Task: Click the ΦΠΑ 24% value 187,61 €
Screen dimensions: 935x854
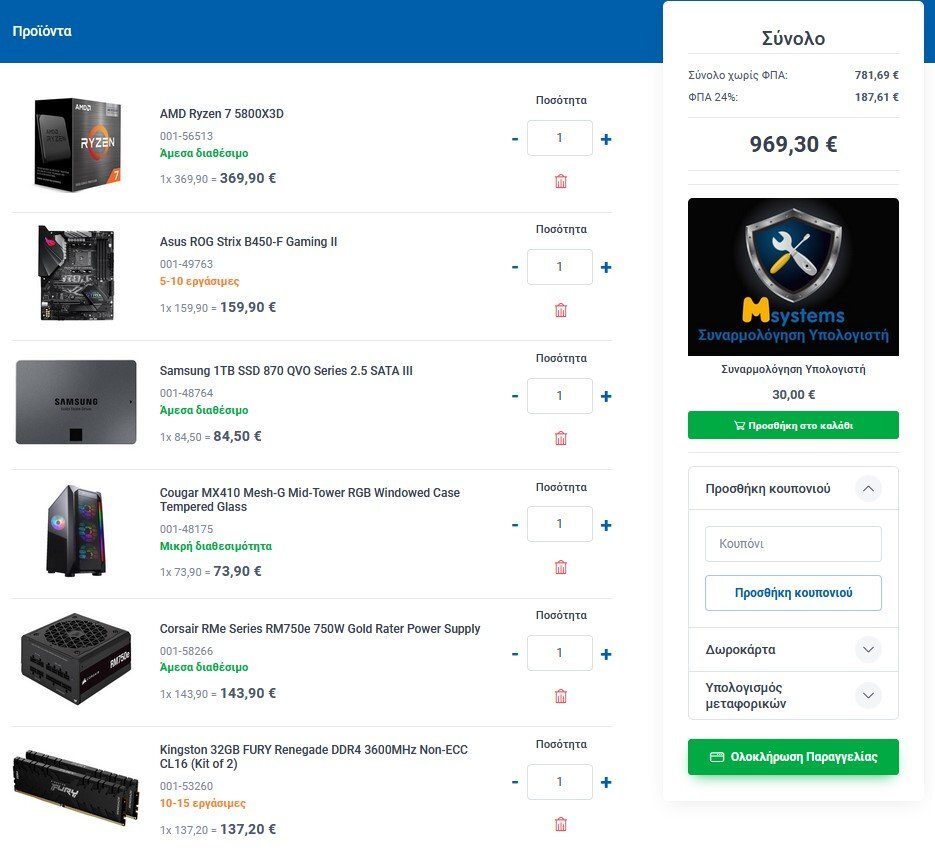Action: point(877,97)
